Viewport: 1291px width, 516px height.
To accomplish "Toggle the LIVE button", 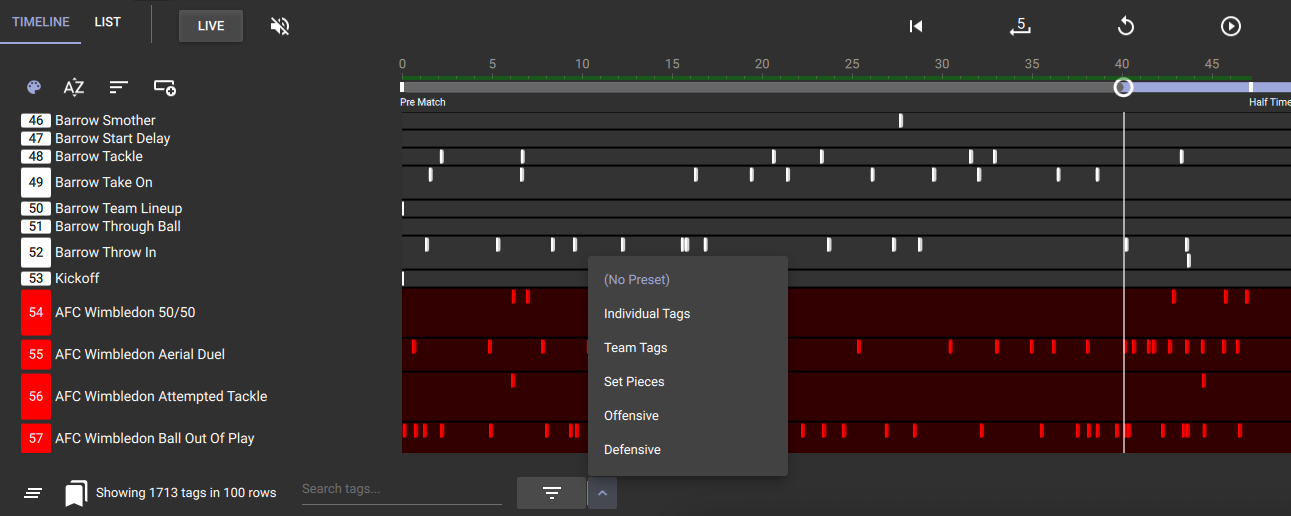I will tap(211, 26).
